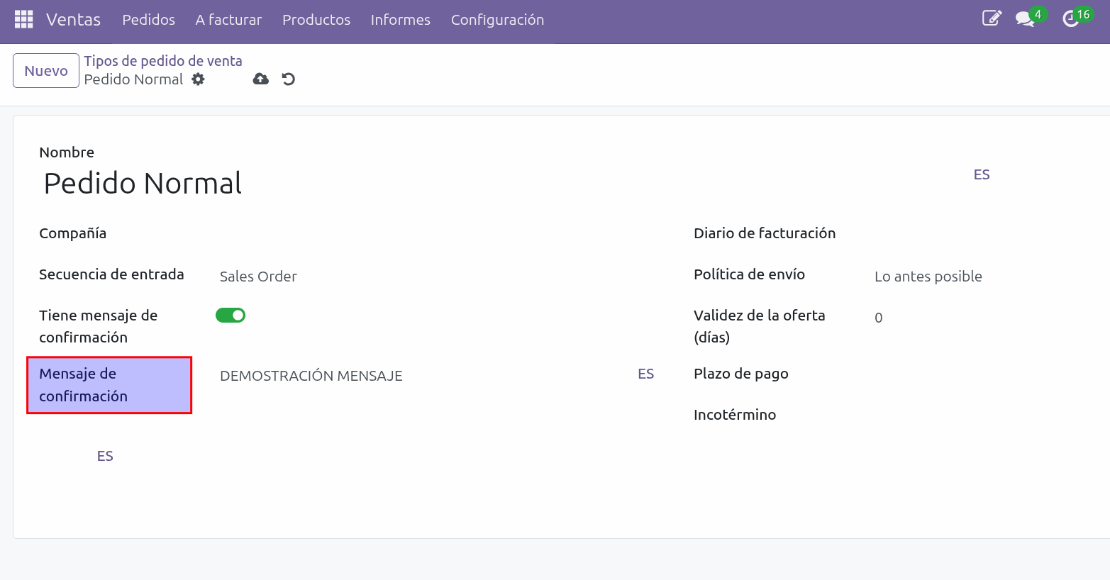Open the Secuencia de entrada selection field

pyautogui.click(x=420, y=277)
